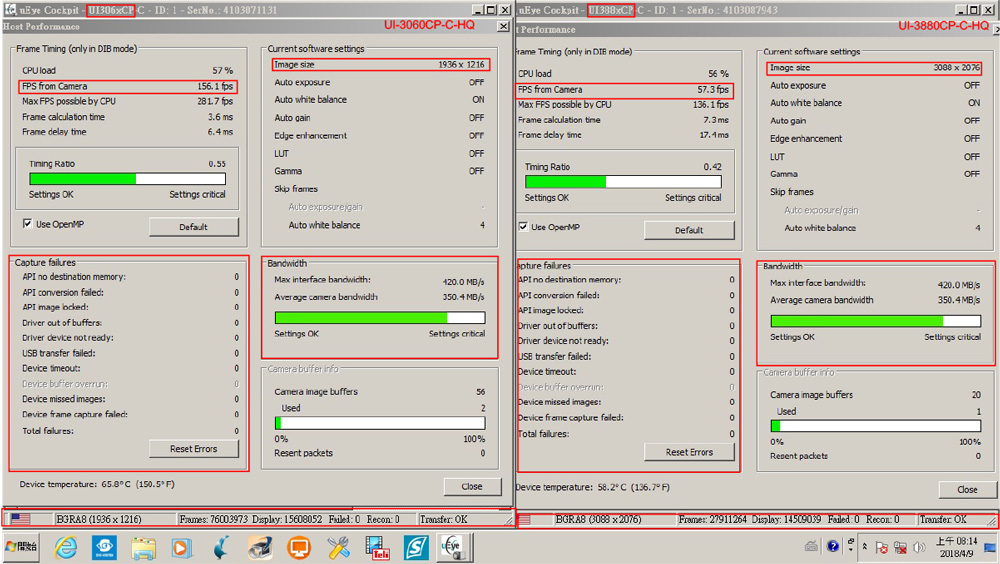Image resolution: width=1000 pixels, height=564 pixels.
Task: Open the green S application icon
Action: pos(416,547)
